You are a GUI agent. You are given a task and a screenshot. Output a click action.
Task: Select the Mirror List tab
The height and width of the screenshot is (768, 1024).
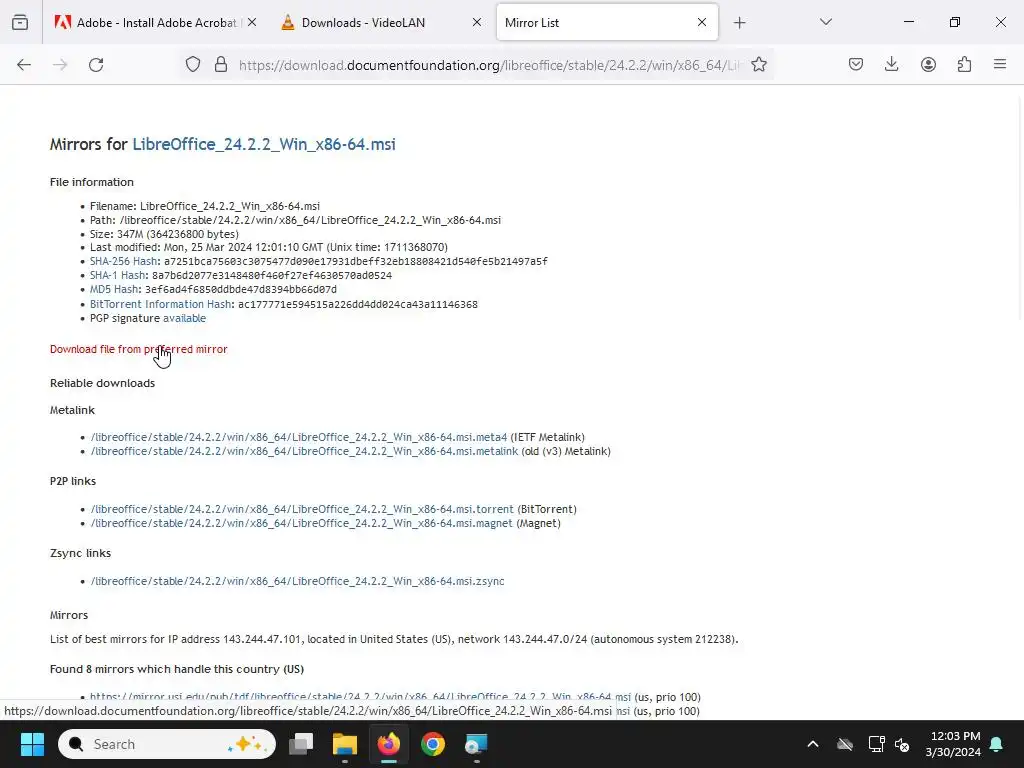tap(607, 22)
